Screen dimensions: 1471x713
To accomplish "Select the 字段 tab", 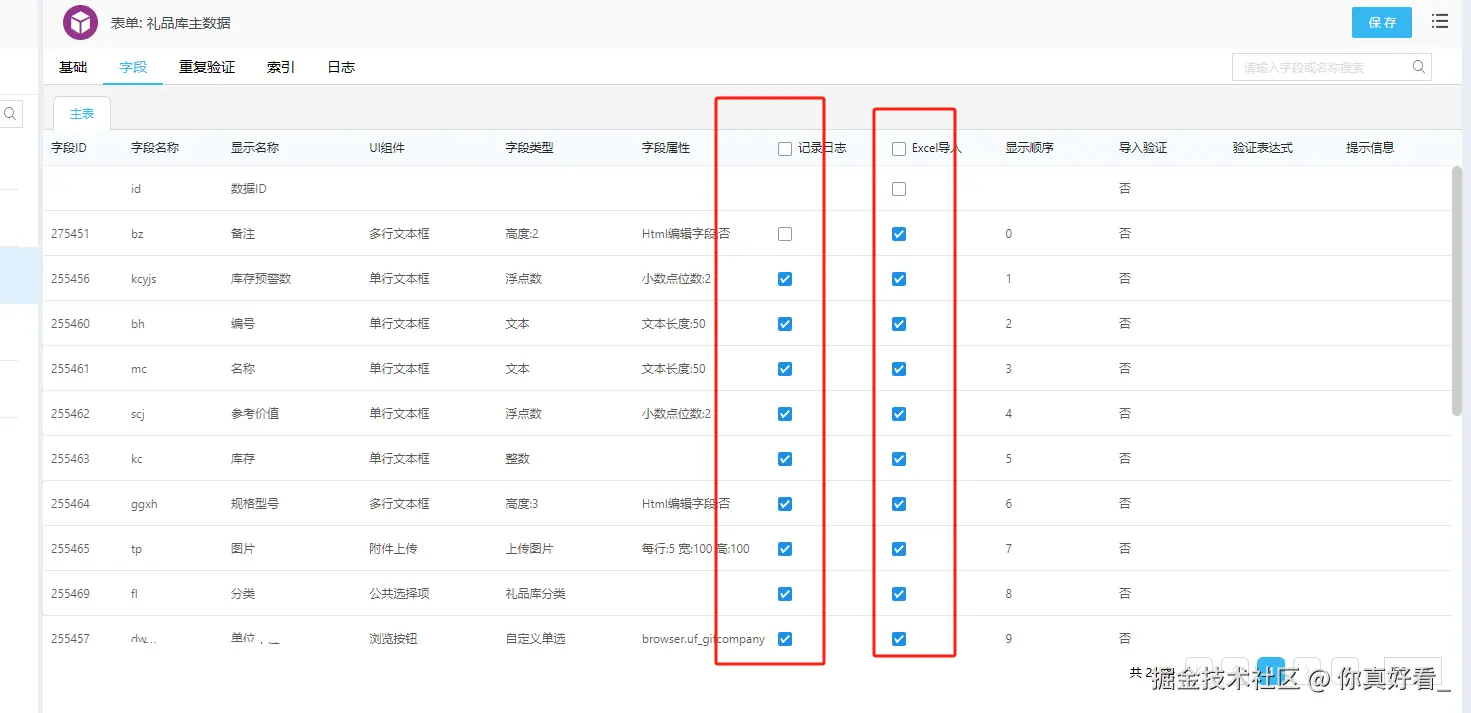I will (x=133, y=67).
